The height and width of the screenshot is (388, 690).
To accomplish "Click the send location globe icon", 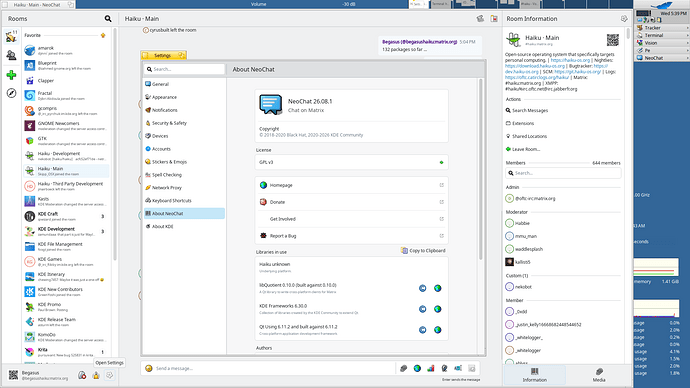I will point(417,368).
